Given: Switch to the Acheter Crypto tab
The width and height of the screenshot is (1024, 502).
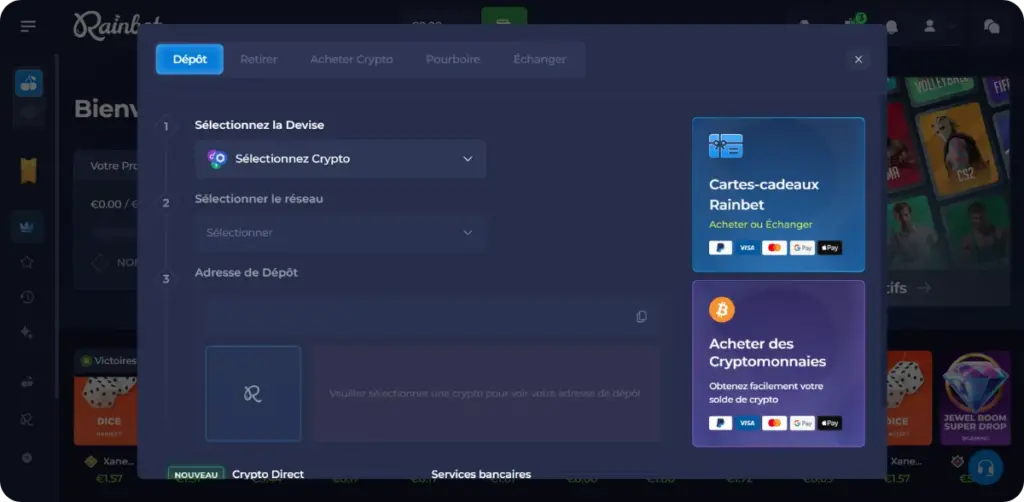Looking at the screenshot, I should point(351,59).
